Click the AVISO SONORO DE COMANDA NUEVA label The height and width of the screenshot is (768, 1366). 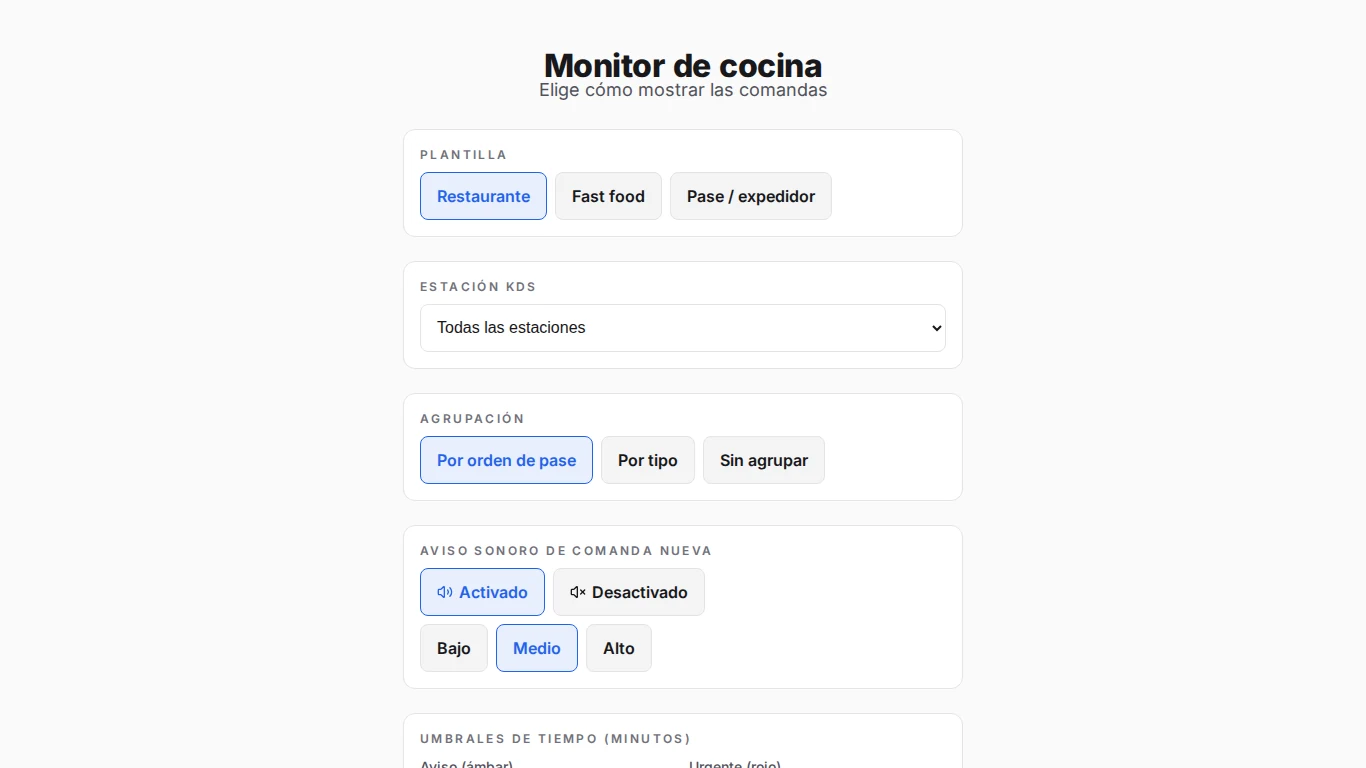click(566, 551)
